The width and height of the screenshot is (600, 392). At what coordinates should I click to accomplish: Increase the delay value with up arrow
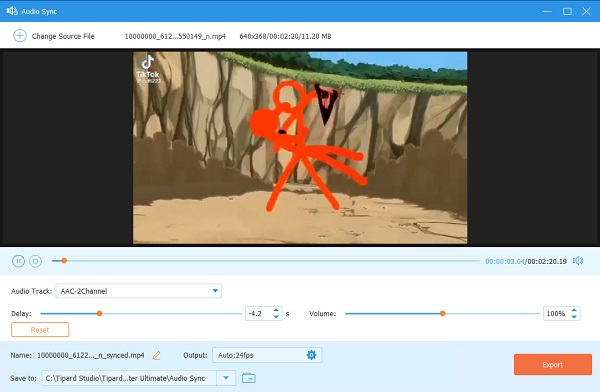pos(276,310)
